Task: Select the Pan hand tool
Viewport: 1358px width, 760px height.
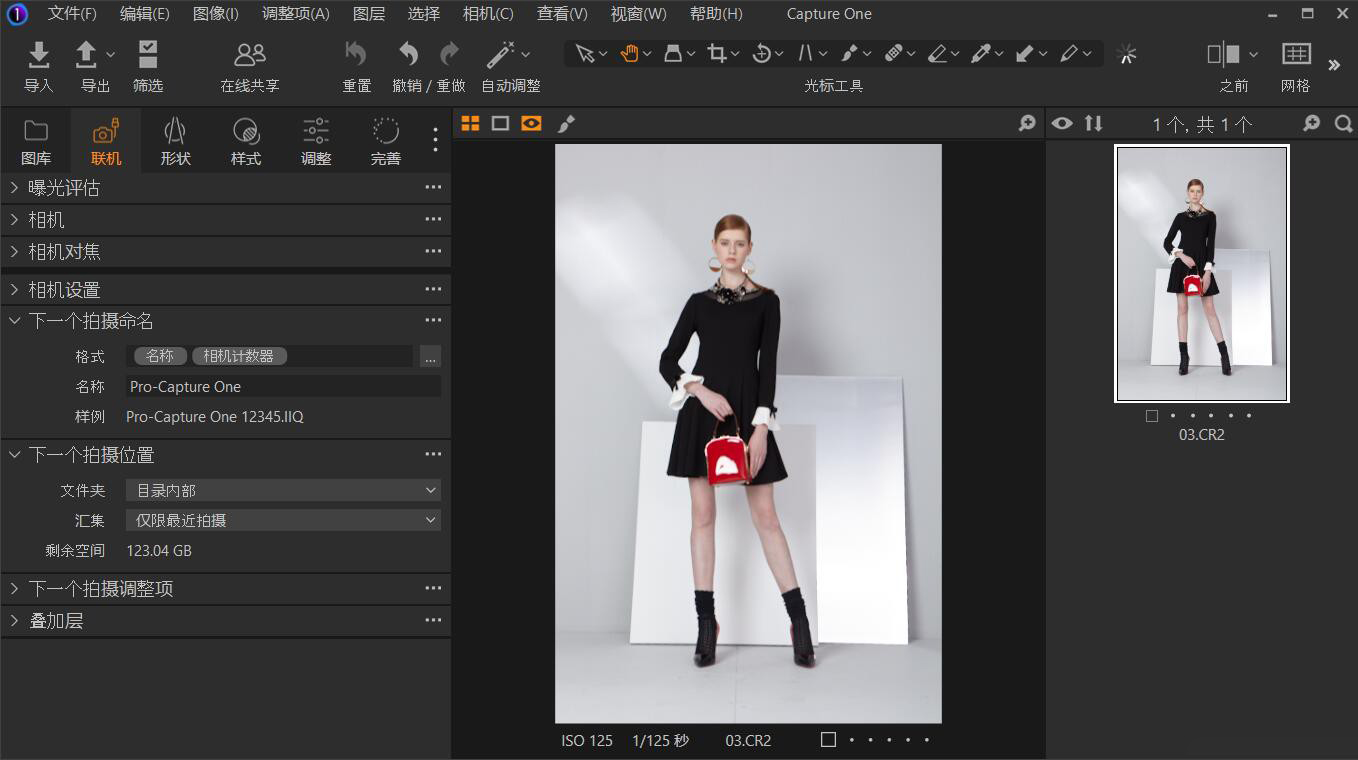Action: point(631,52)
